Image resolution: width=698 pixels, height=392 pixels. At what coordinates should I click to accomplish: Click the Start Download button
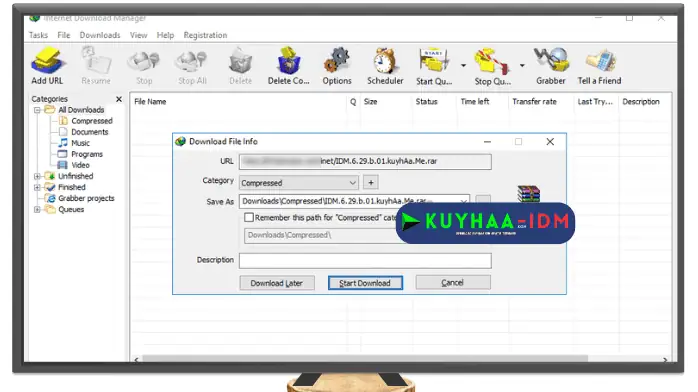click(x=365, y=283)
